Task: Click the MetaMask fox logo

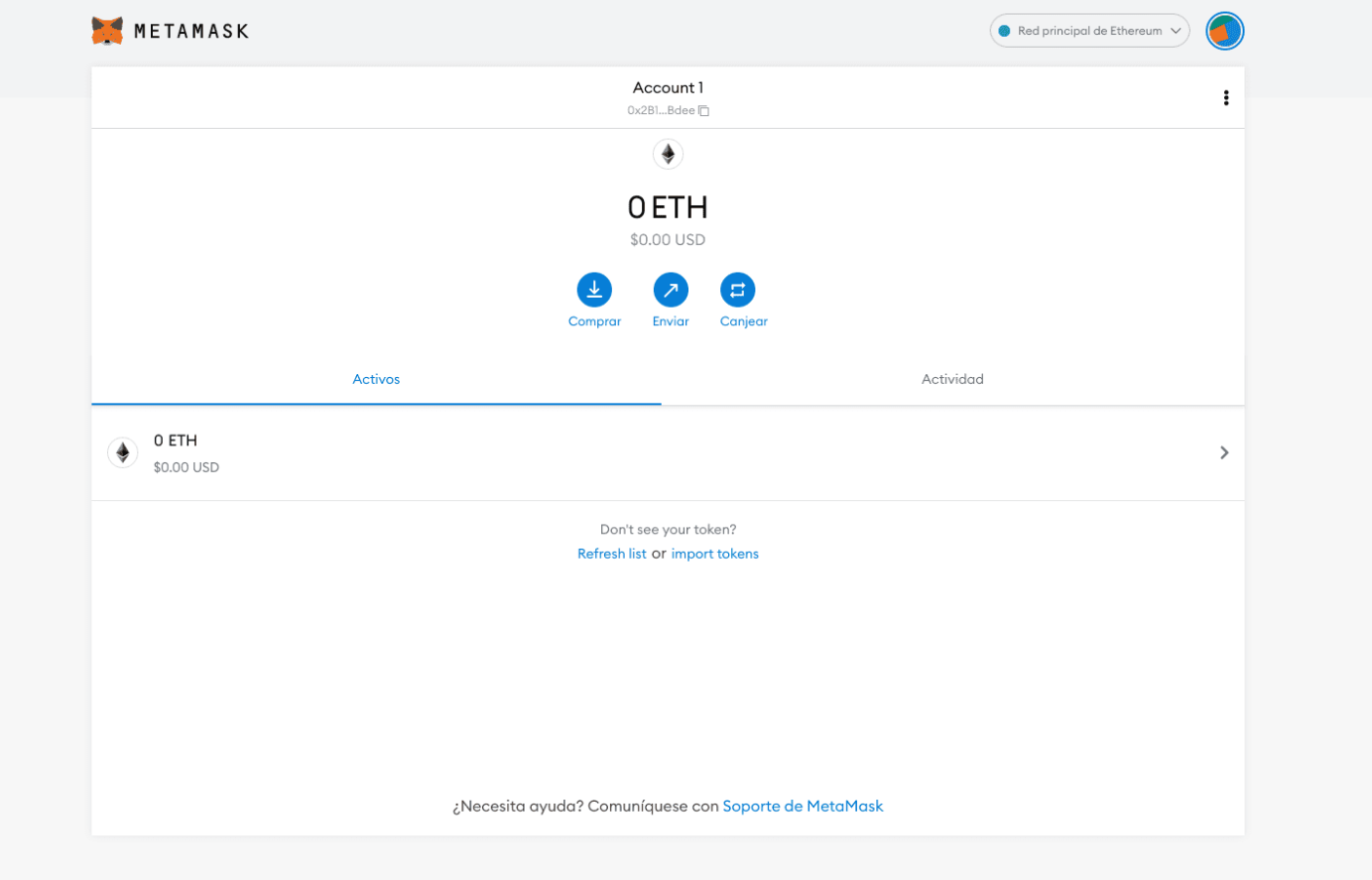Action: [107, 31]
